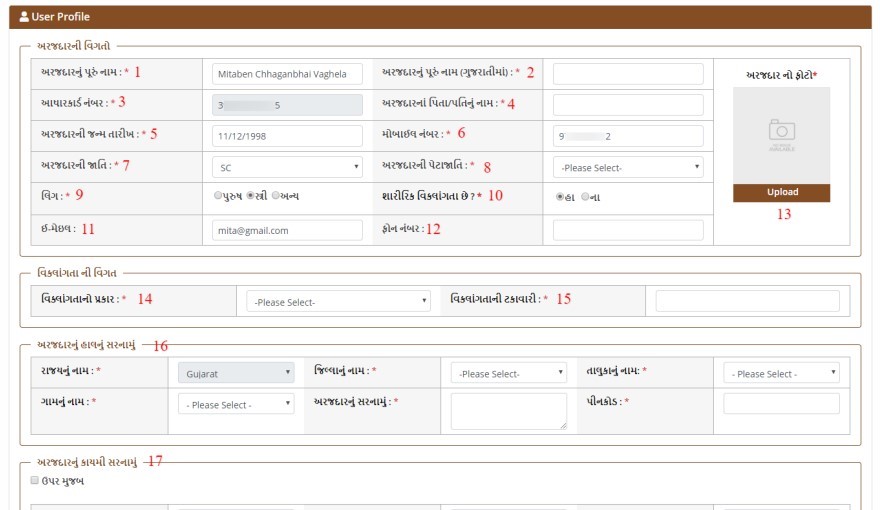880x510 pixels.
Task: Choose હા for physical disability
Action: [x=560, y=197]
